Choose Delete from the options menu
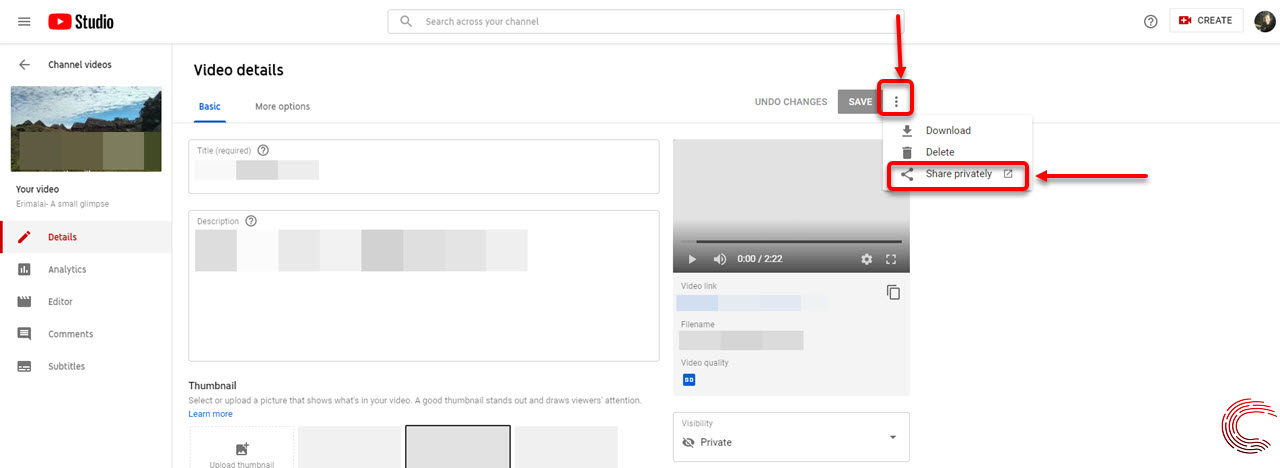The image size is (1280, 468). coord(957,152)
